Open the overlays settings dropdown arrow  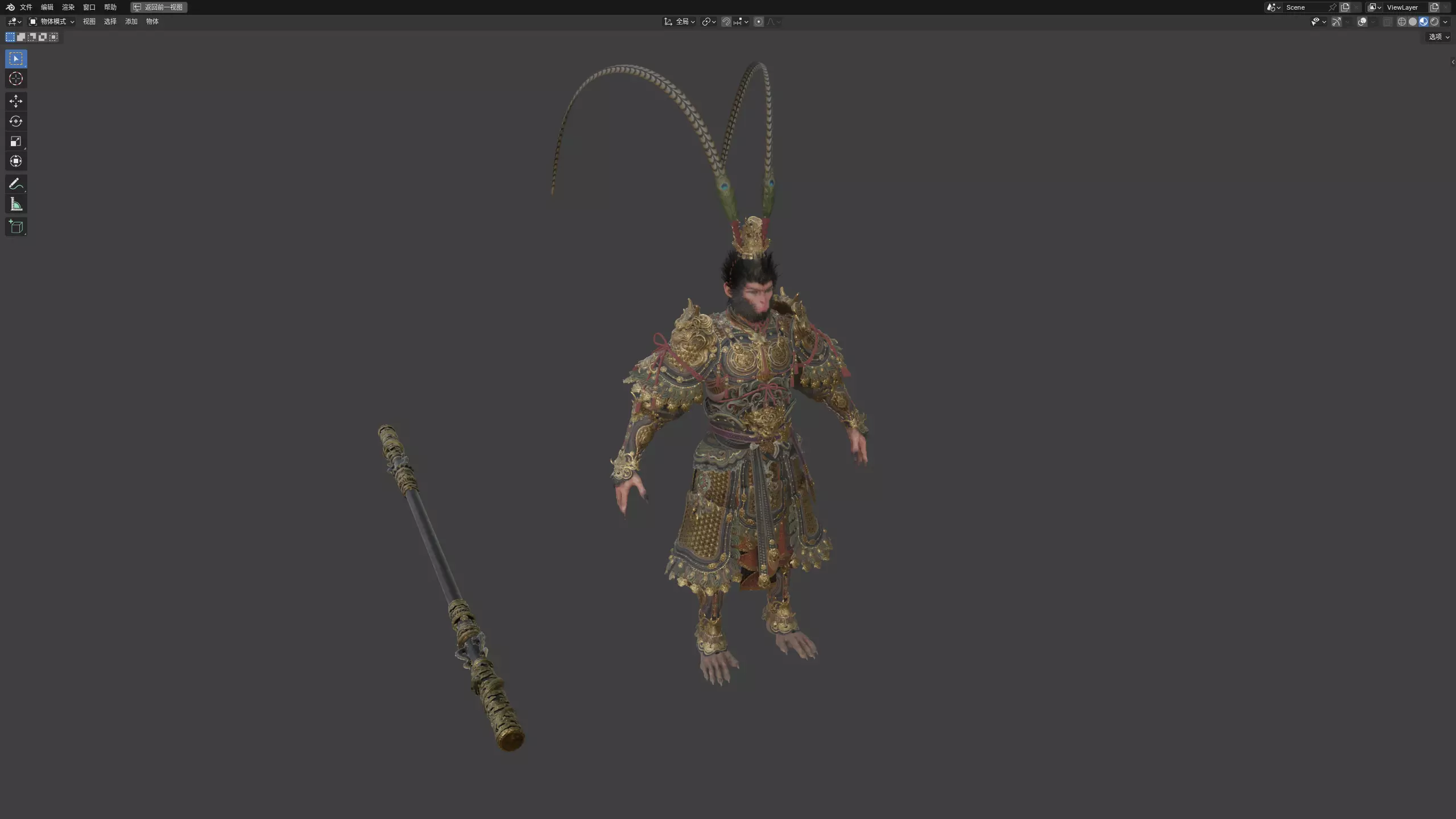[1373, 22]
